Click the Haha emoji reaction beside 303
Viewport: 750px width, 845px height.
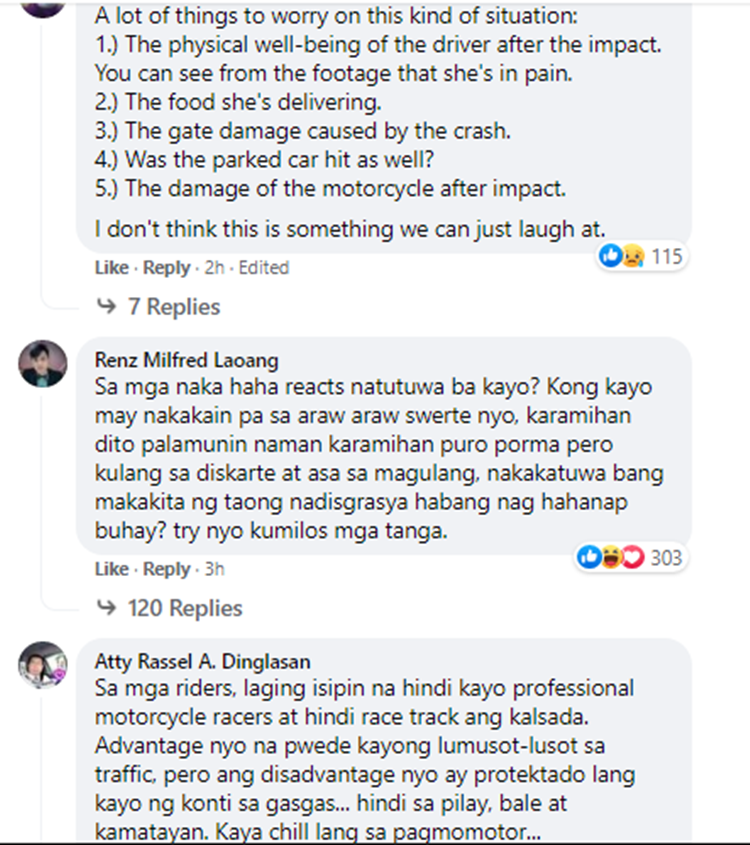tap(610, 557)
